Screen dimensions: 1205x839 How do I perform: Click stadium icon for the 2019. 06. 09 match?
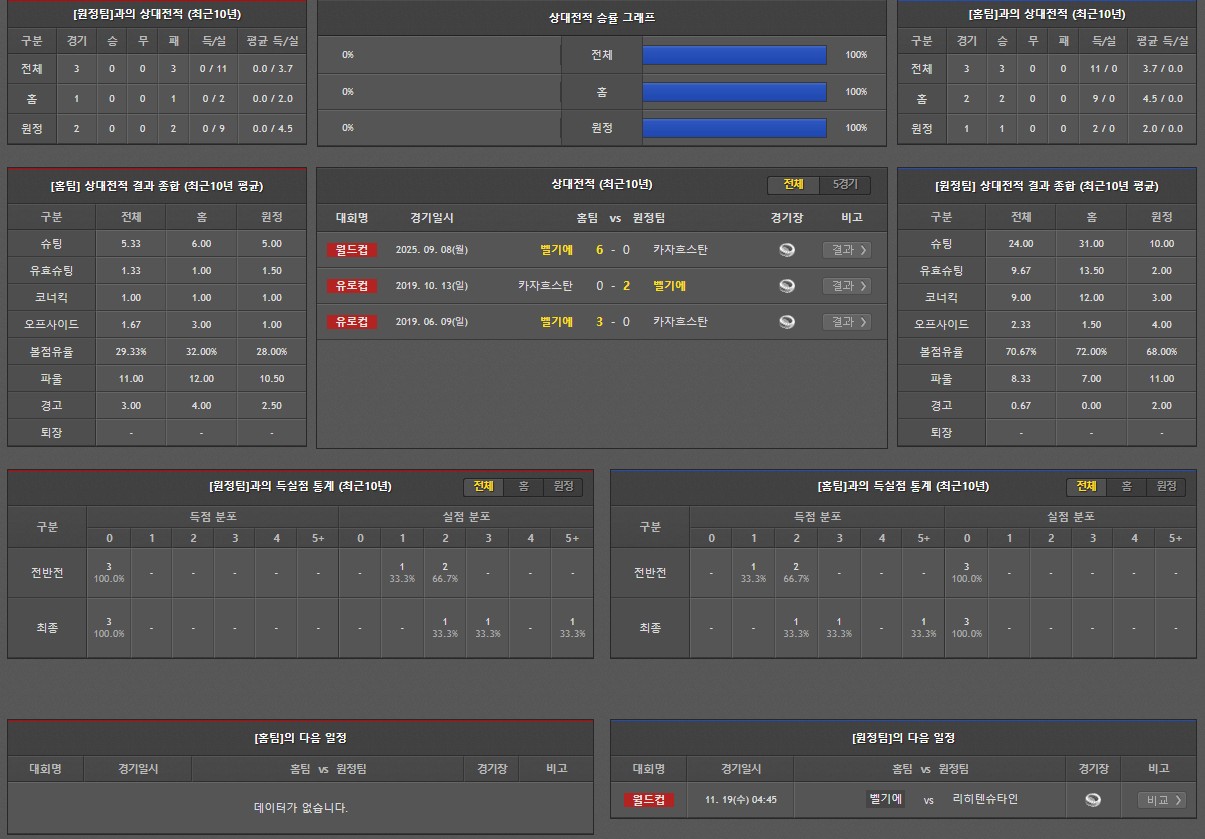(x=787, y=322)
